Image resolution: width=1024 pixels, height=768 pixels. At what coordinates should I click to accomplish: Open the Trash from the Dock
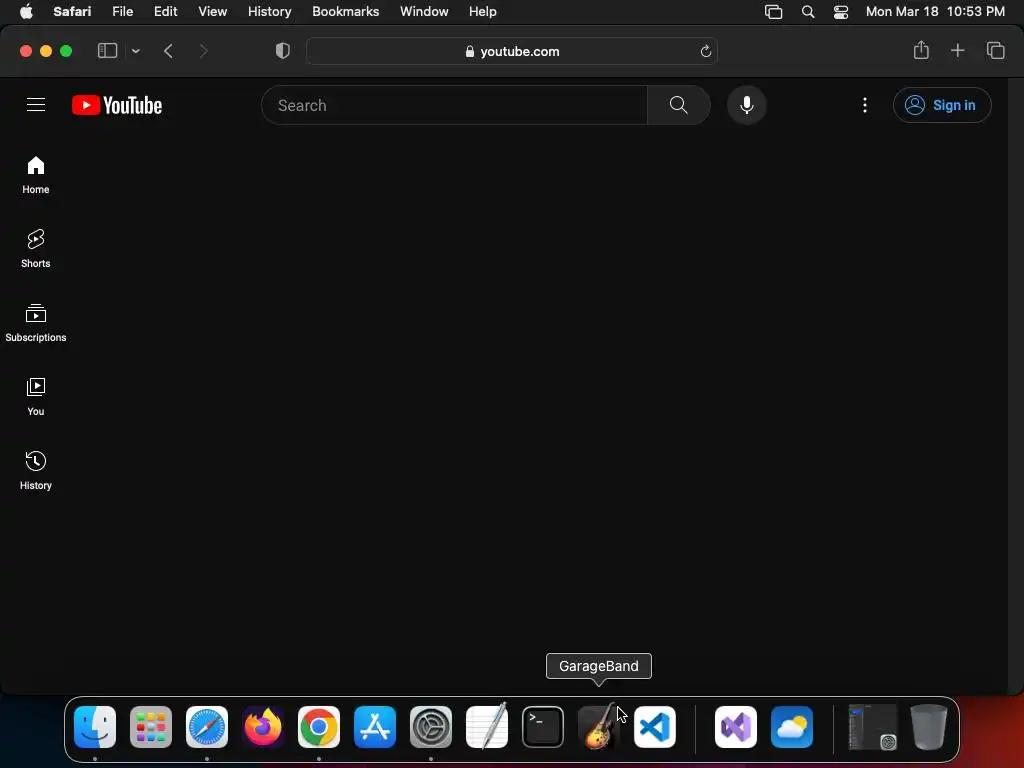pos(929,727)
